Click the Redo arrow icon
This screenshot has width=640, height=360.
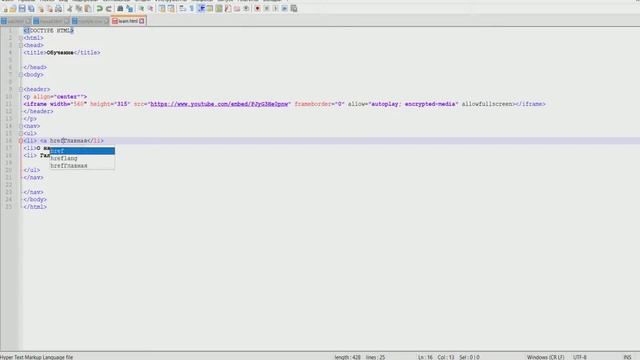109,9
